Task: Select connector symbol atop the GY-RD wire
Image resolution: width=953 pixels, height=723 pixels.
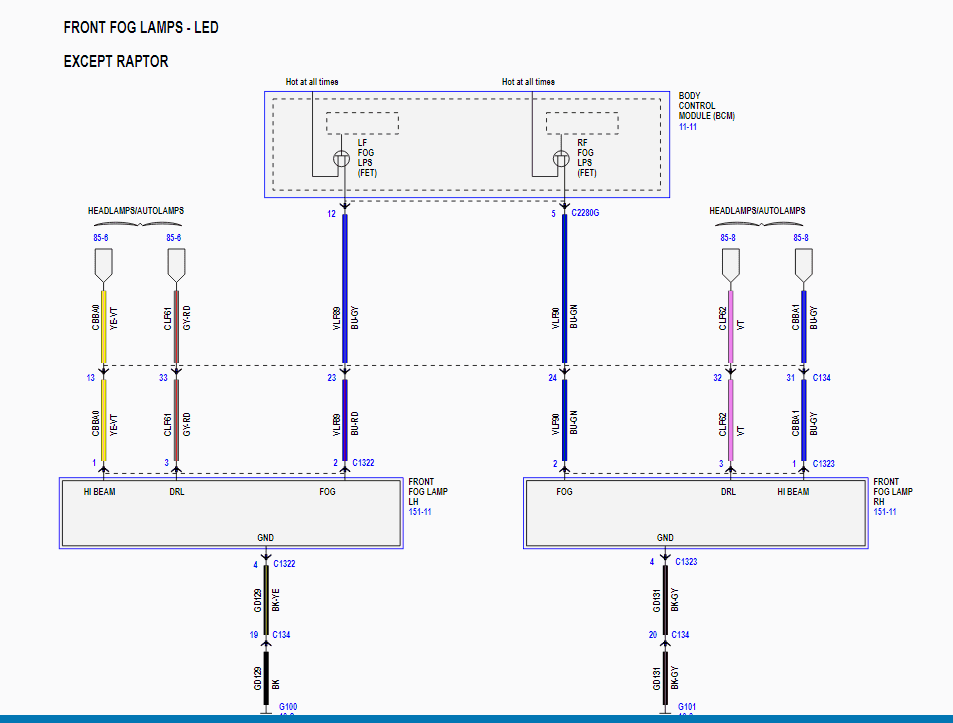Action: tap(176, 264)
